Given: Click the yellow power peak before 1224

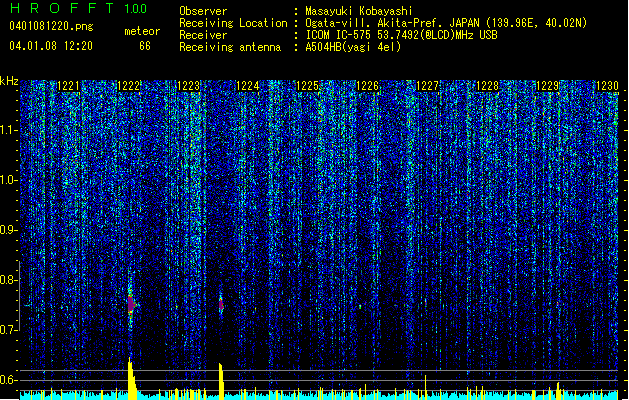Looking at the screenshot, I should point(221,381).
